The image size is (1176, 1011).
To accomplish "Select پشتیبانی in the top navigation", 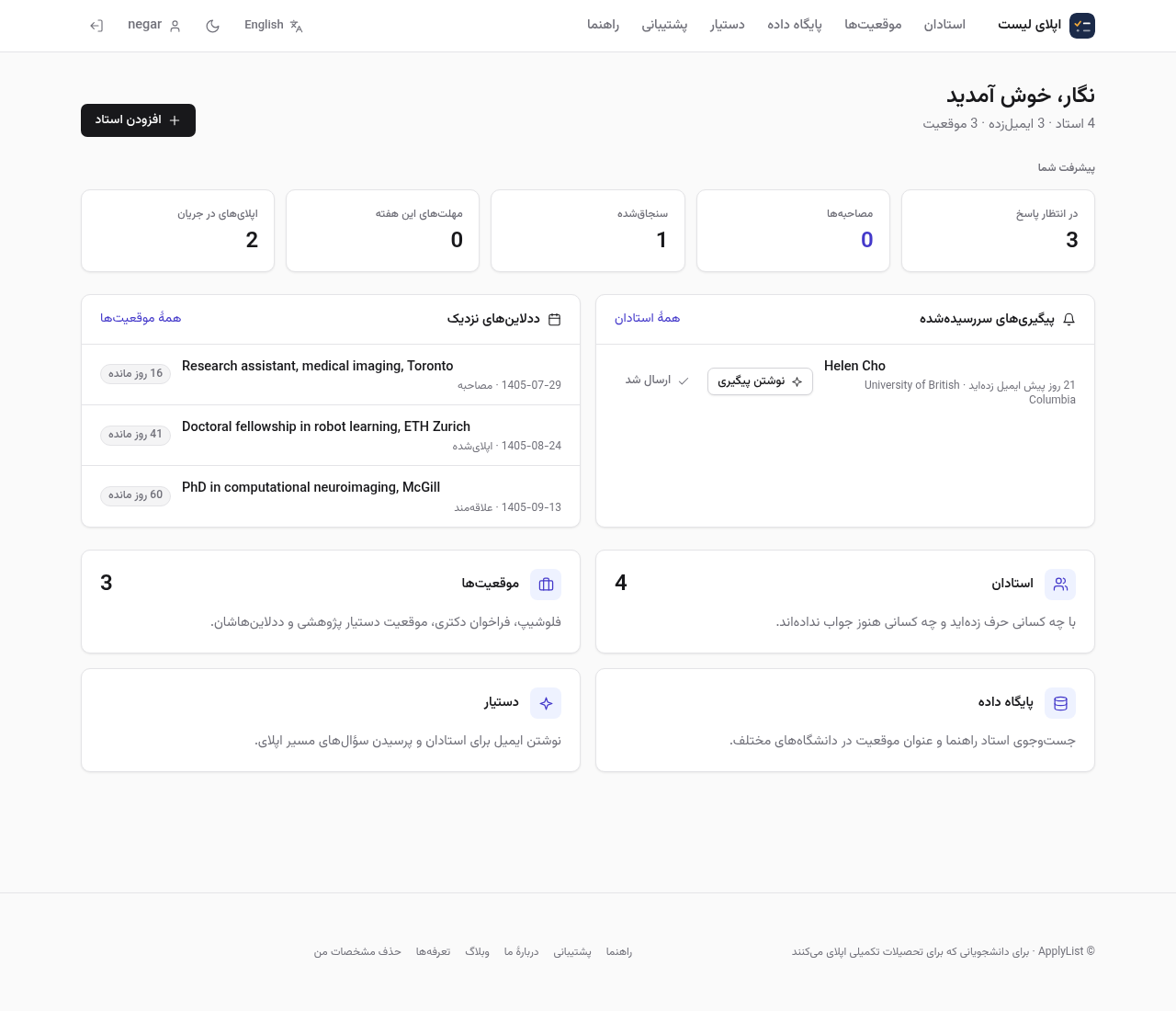I will pyautogui.click(x=664, y=25).
